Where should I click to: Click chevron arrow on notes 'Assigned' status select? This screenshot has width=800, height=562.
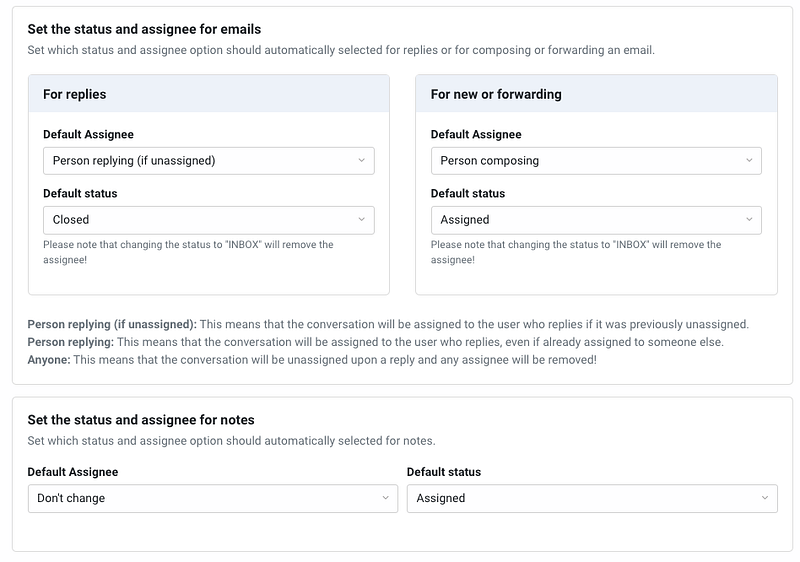[x=765, y=498]
